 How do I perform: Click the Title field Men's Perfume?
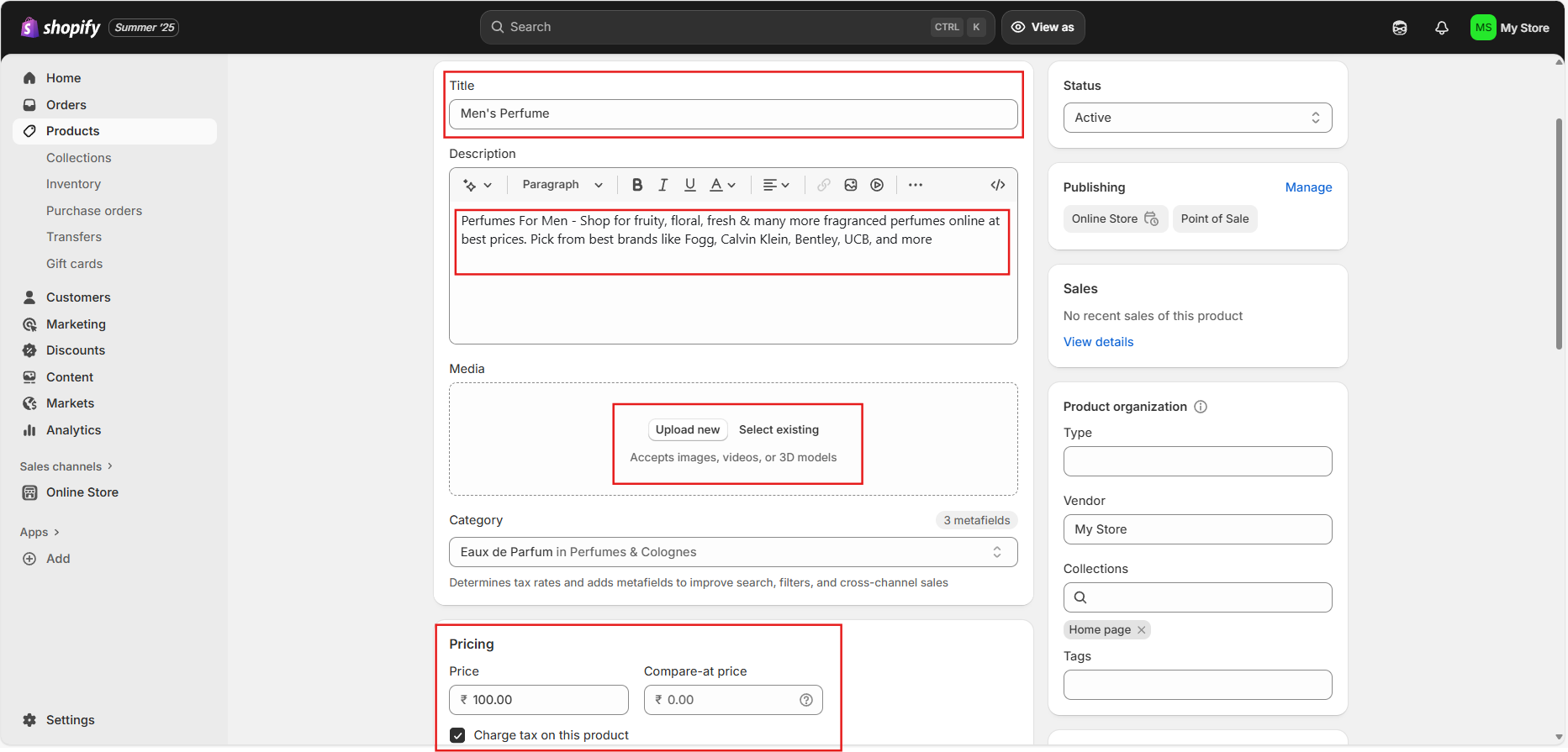[733, 113]
